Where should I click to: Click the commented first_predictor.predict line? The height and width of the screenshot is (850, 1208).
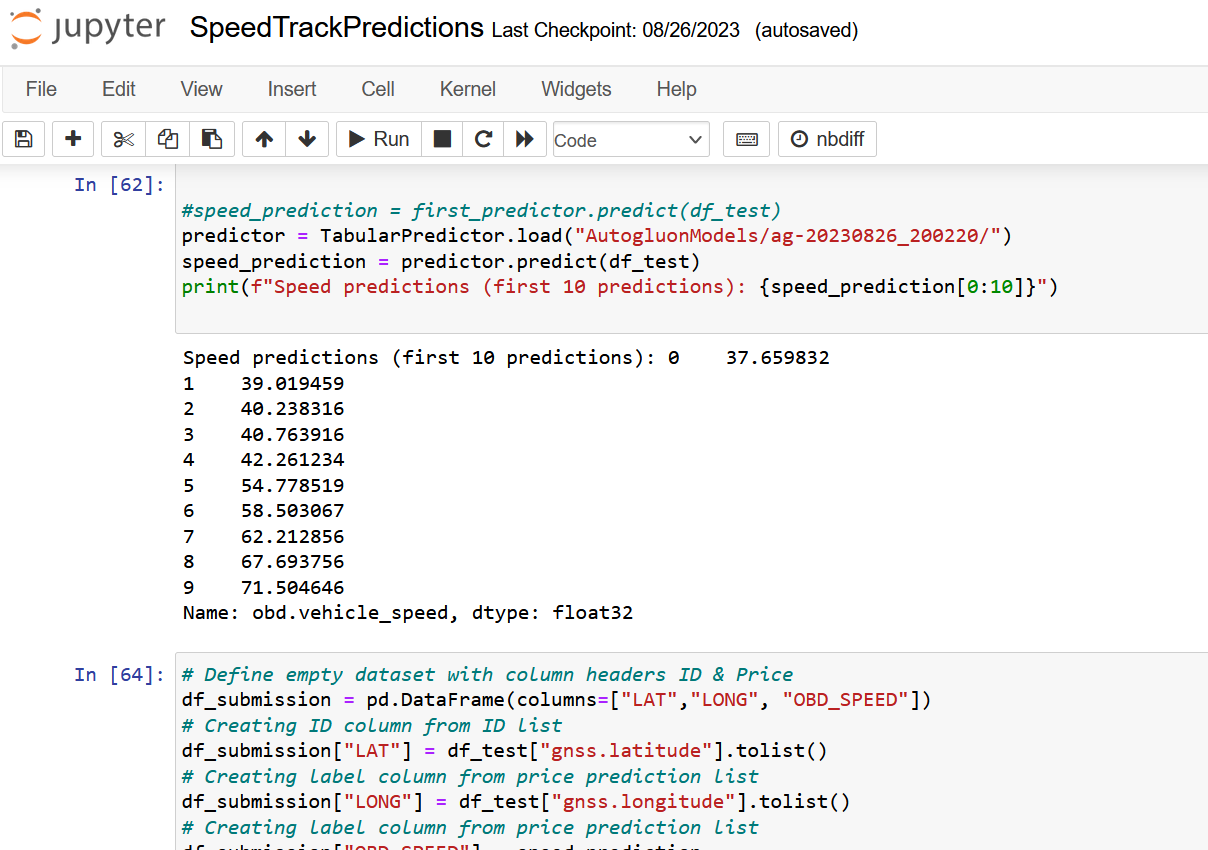[x=481, y=211]
